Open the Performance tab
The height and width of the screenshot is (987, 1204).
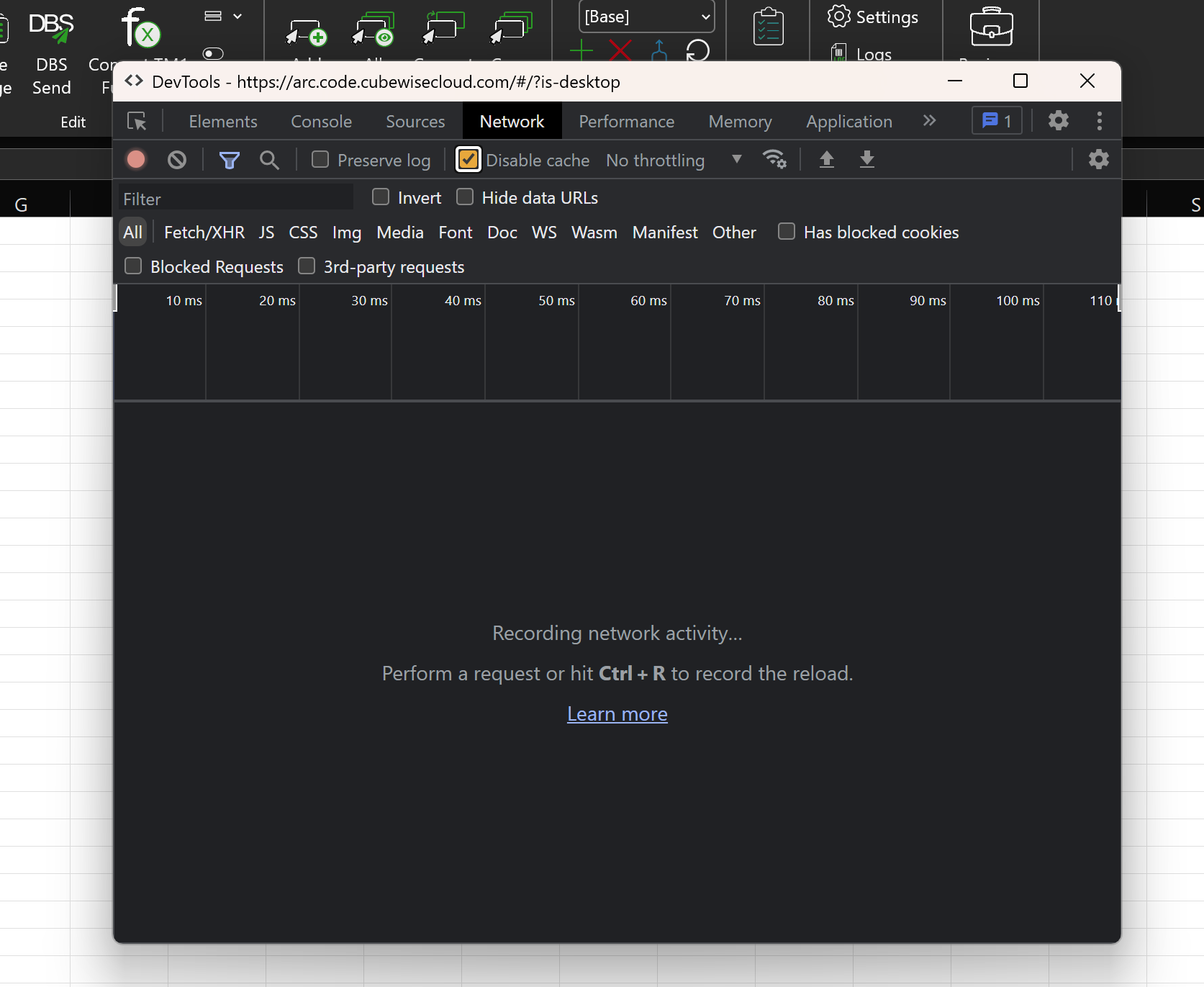627,122
